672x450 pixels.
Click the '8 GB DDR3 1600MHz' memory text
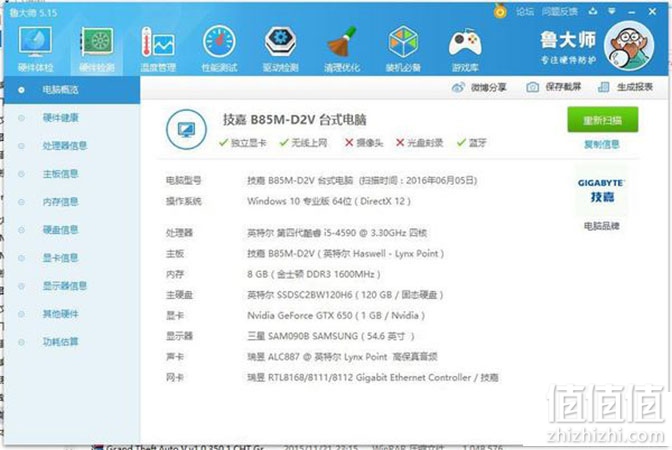314,274
